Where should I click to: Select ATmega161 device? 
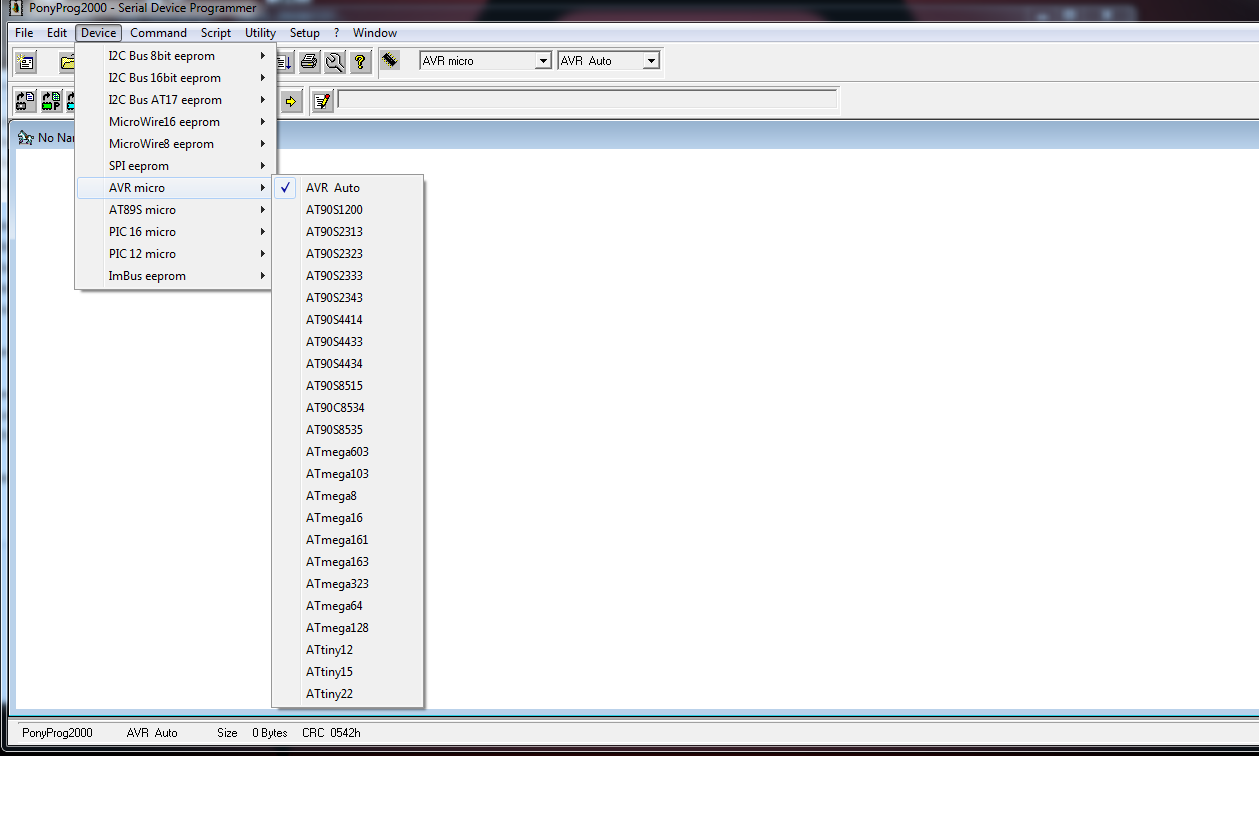click(348, 540)
